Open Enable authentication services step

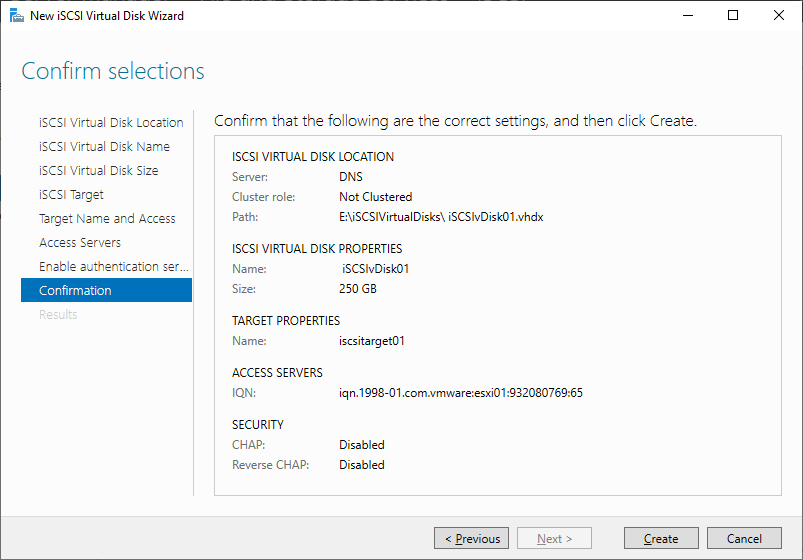click(114, 266)
